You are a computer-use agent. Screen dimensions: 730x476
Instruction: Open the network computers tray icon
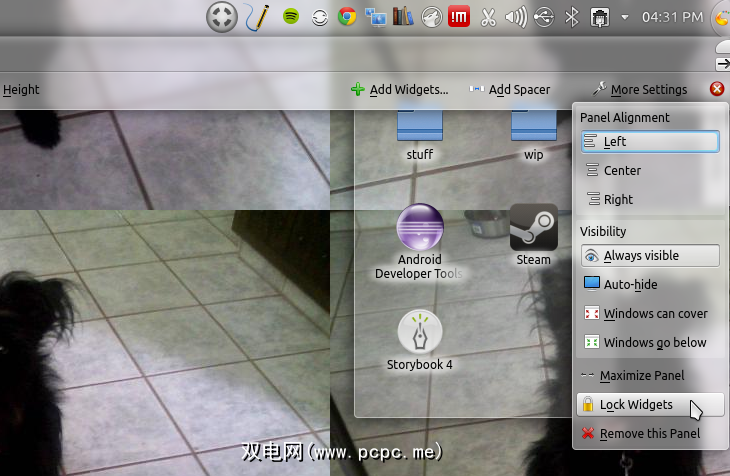(375, 17)
